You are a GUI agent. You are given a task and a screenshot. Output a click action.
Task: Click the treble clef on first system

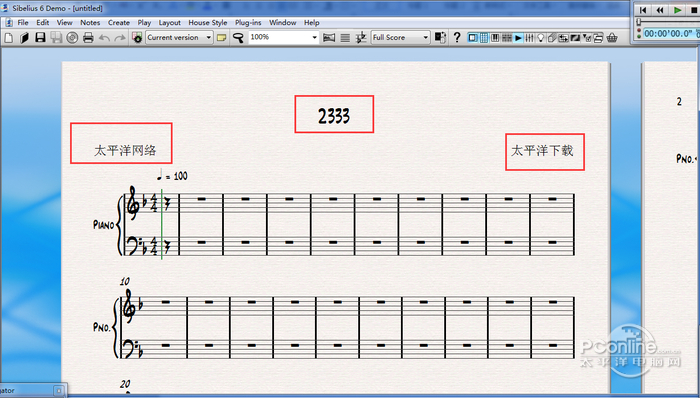point(133,204)
